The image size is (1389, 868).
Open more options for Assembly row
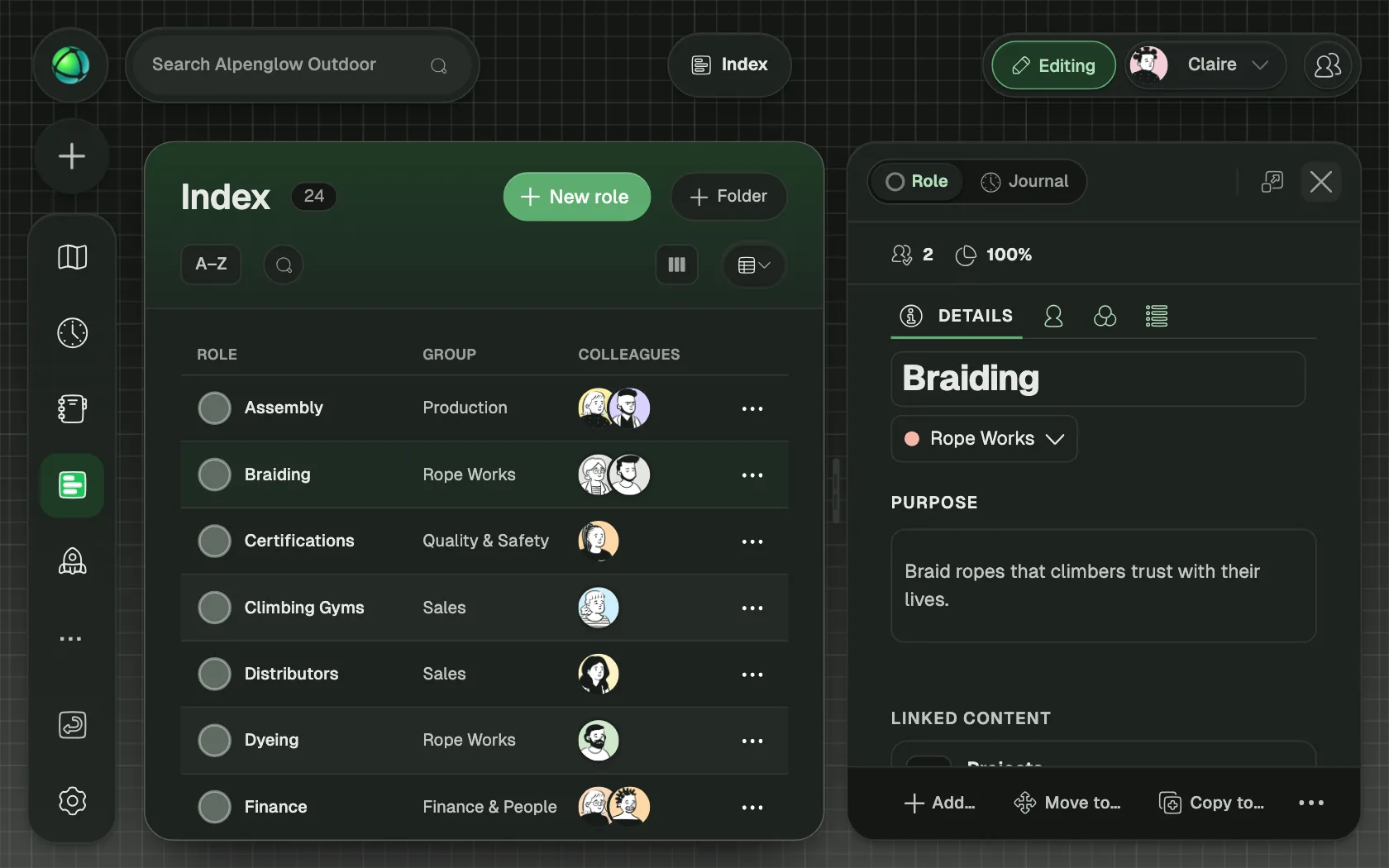click(x=752, y=408)
